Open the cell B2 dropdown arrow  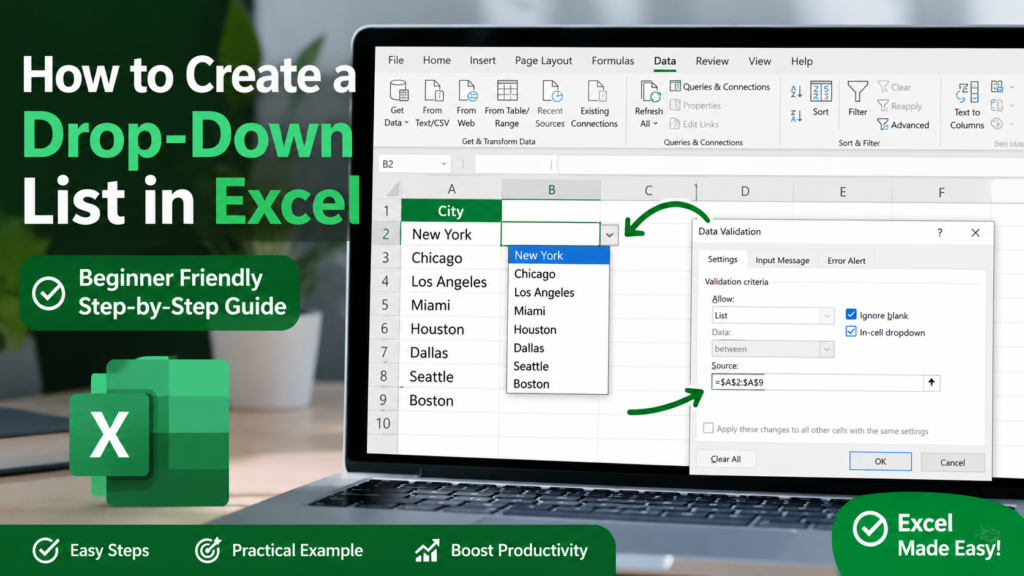(x=609, y=234)
